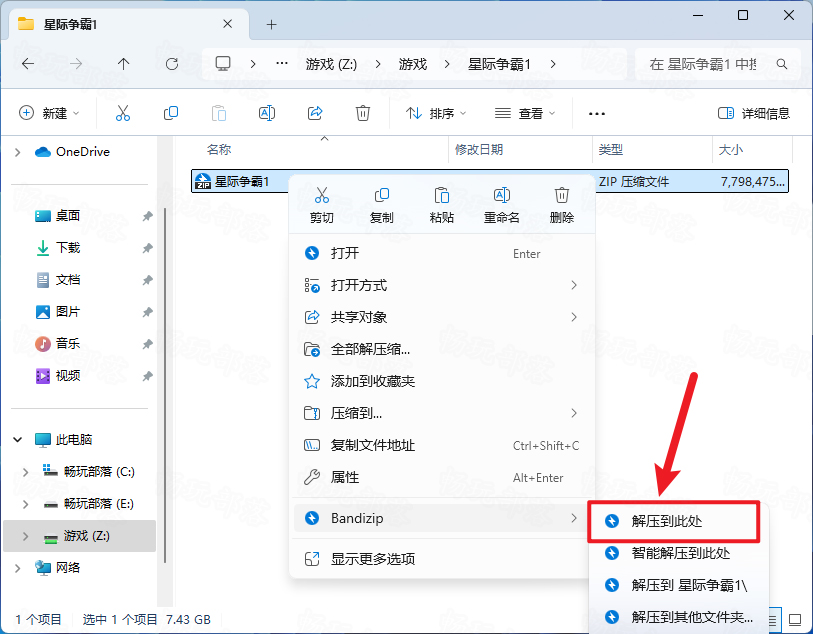Open the 排序 sort dropdown
The width and height of the screenshot is (813, 634).
pos(436,113)
